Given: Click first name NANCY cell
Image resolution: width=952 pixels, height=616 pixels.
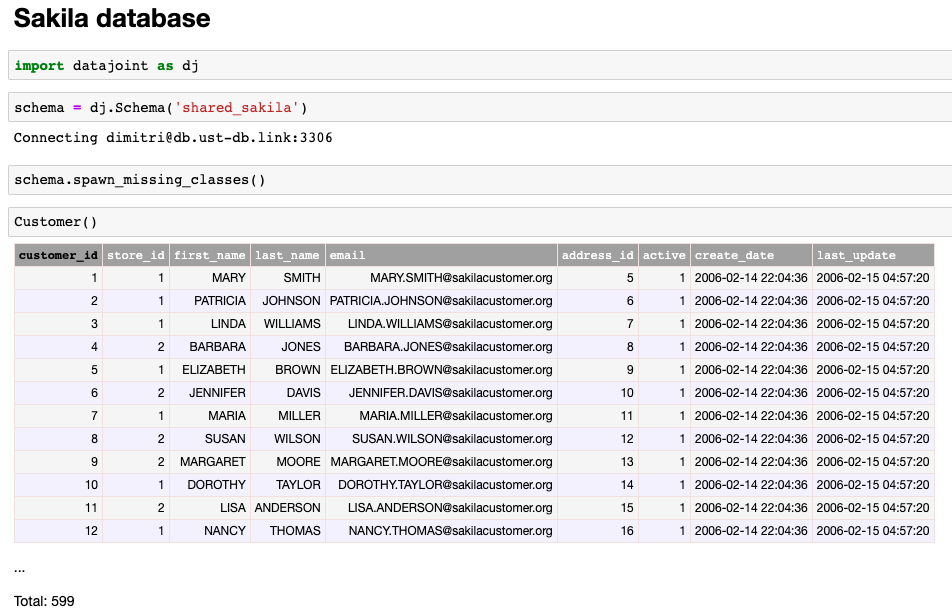Looking at the screenshot, I should coord(209,531).
